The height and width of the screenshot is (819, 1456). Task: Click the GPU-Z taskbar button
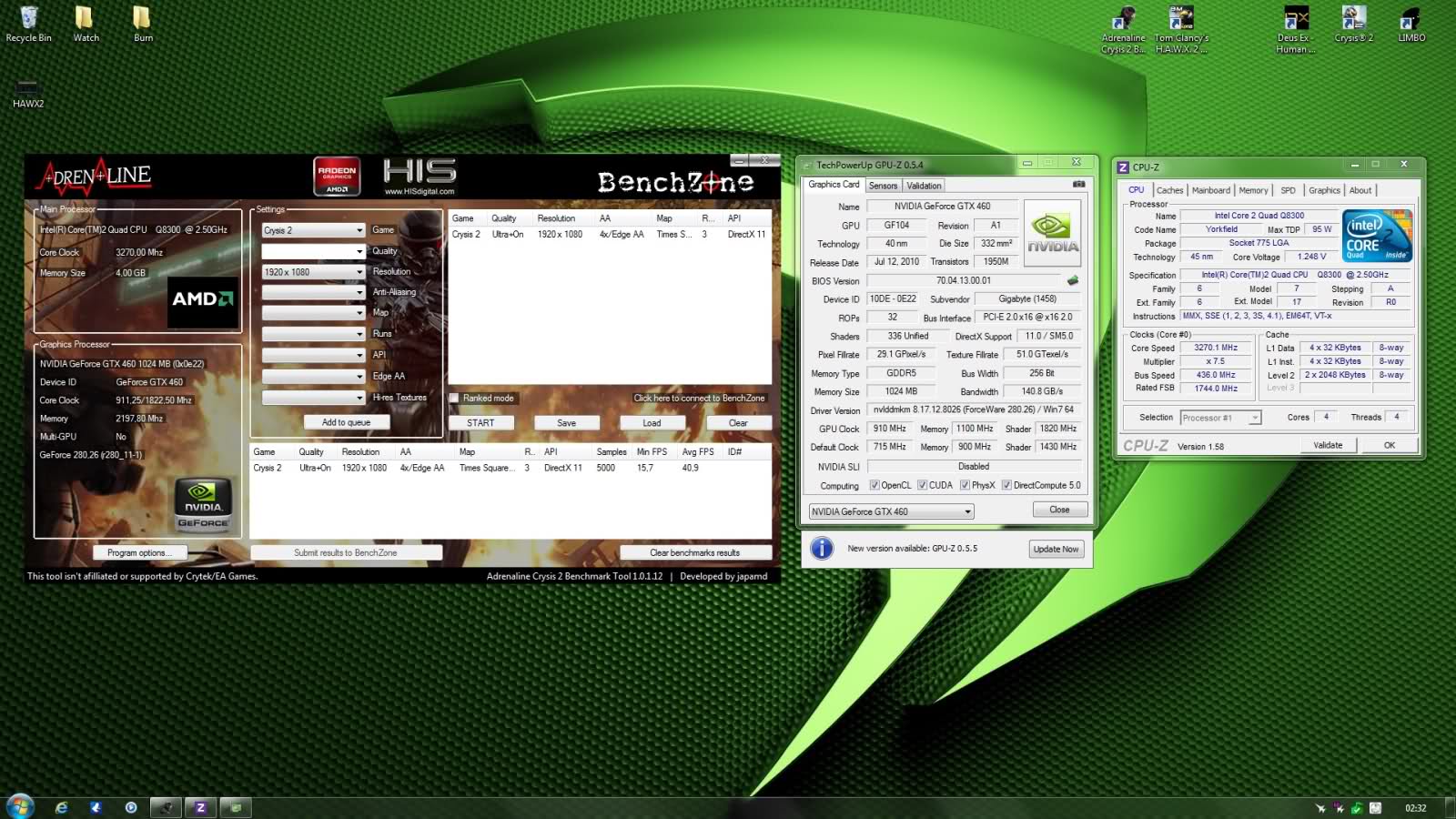point(236,807)
